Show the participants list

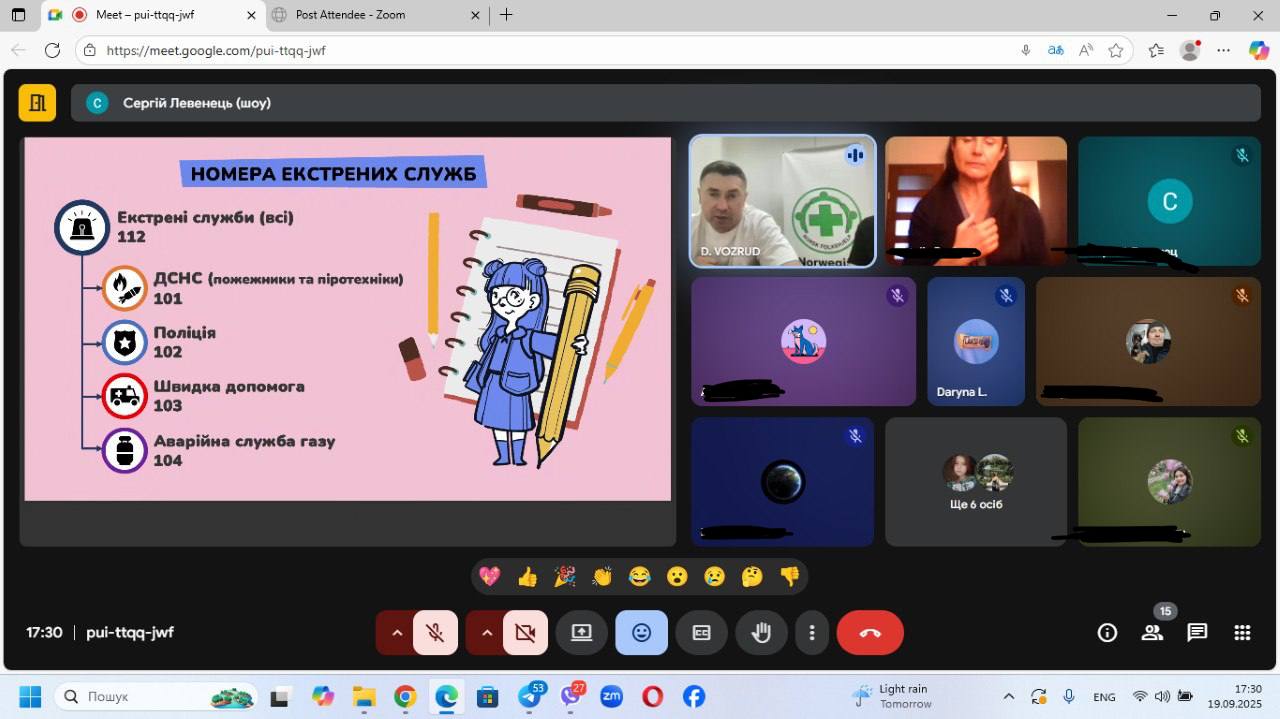[1152, 632]
